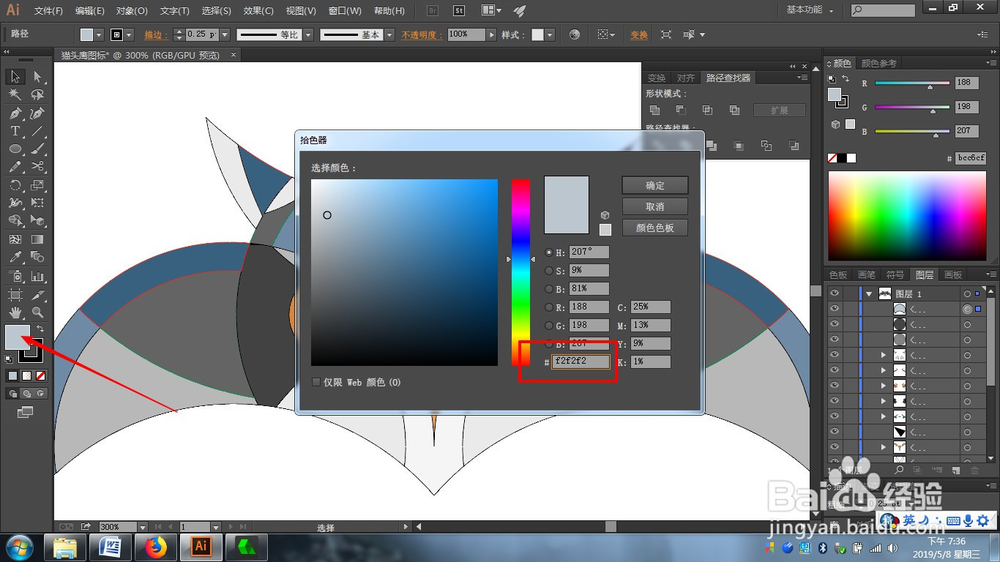Viewport: 1000px width, 562px height.
Task: Toggle visibility of the black triangle thumbnail layer
Action: pos(834,431)
